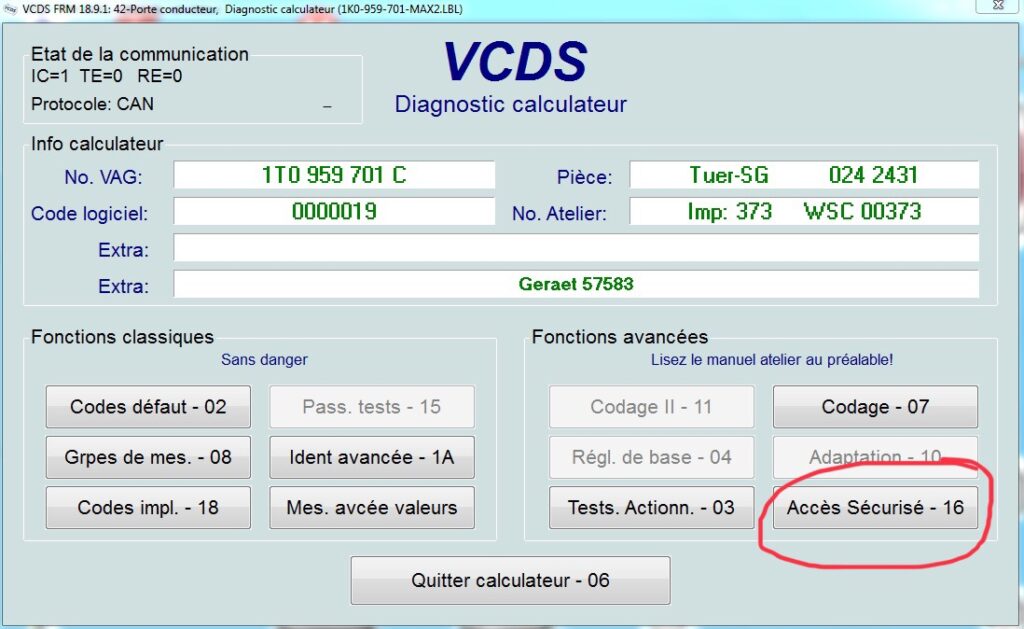Select the greyed Pass. tests - 15 button
Screen dimensions: 1024x629
pyautogui.click(x=371, y=407)
